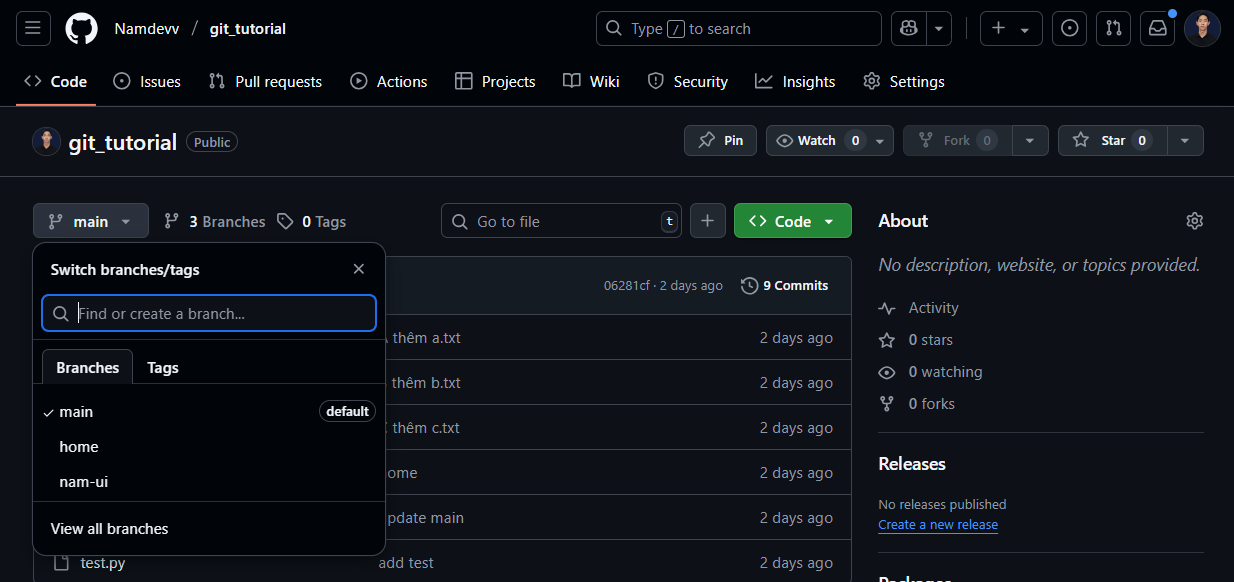The height and width of the screenshot is (582, 1234).
Task: Expand the Copilot dropdown arrow
Action: click(x=939, y=28)
